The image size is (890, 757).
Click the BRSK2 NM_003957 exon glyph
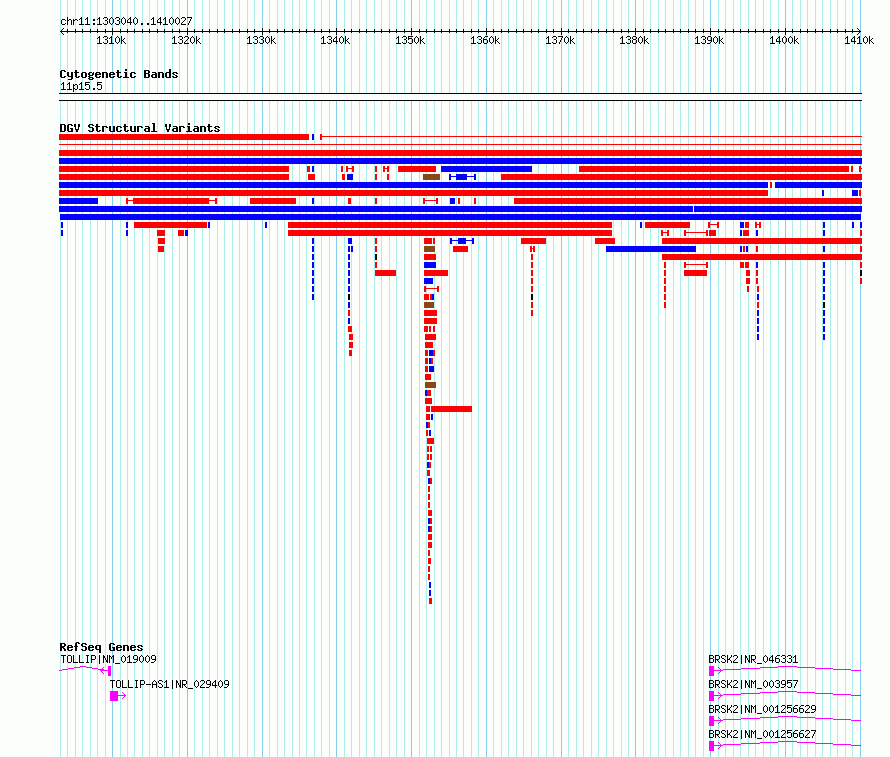(712, 696)
